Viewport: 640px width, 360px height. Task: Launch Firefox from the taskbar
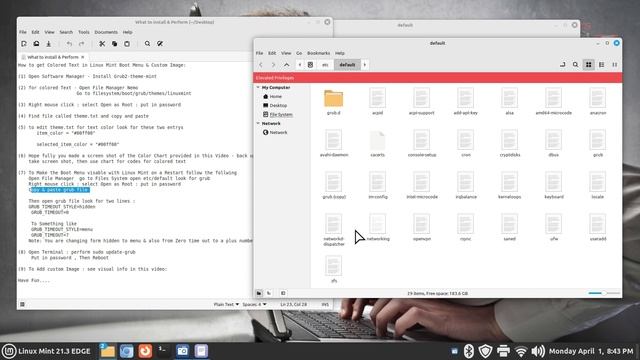pos(145,351)
